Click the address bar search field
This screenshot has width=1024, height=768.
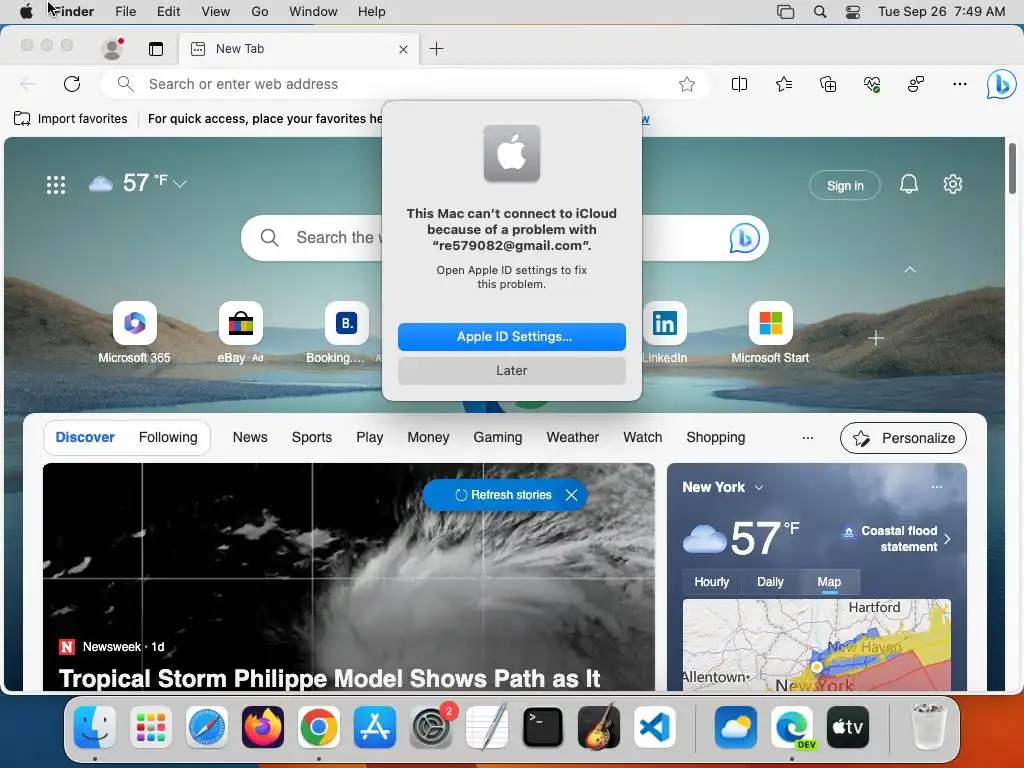(x=405, y=84)
